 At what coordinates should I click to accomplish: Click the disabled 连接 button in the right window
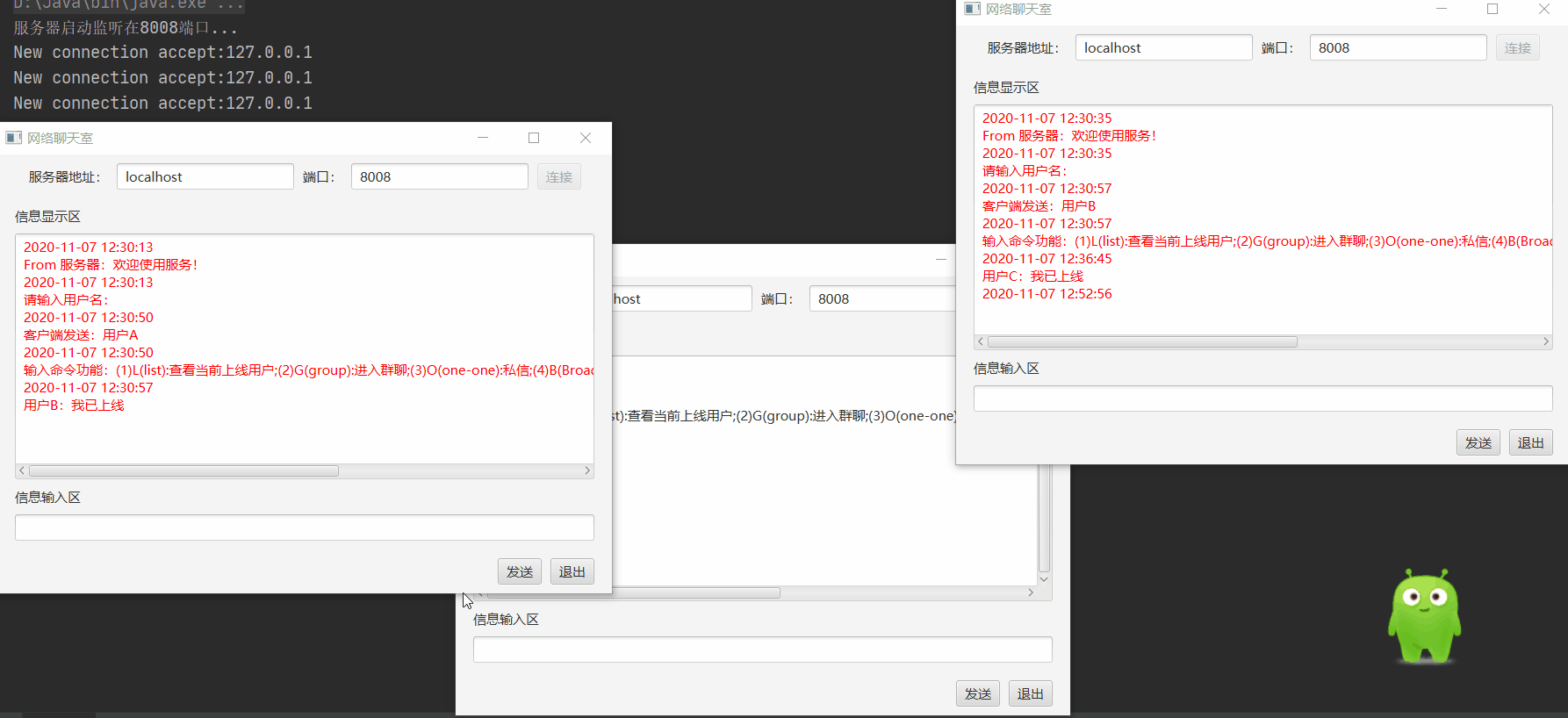pos(1518,47)
